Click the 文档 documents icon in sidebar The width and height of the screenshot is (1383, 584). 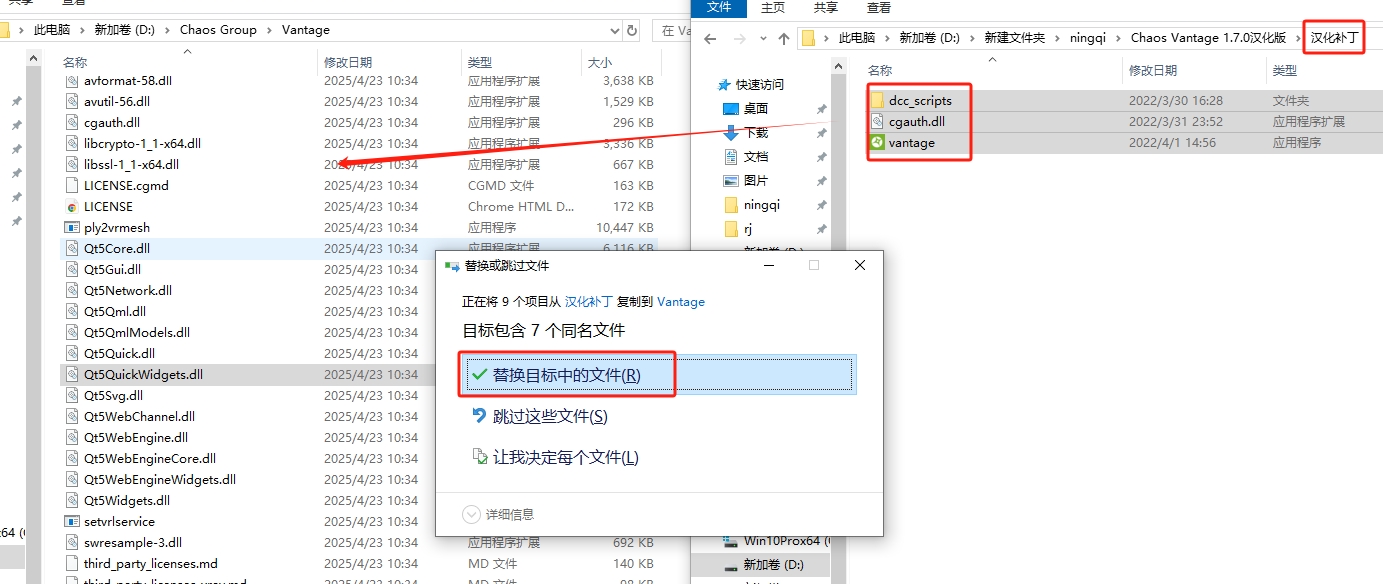731,156
